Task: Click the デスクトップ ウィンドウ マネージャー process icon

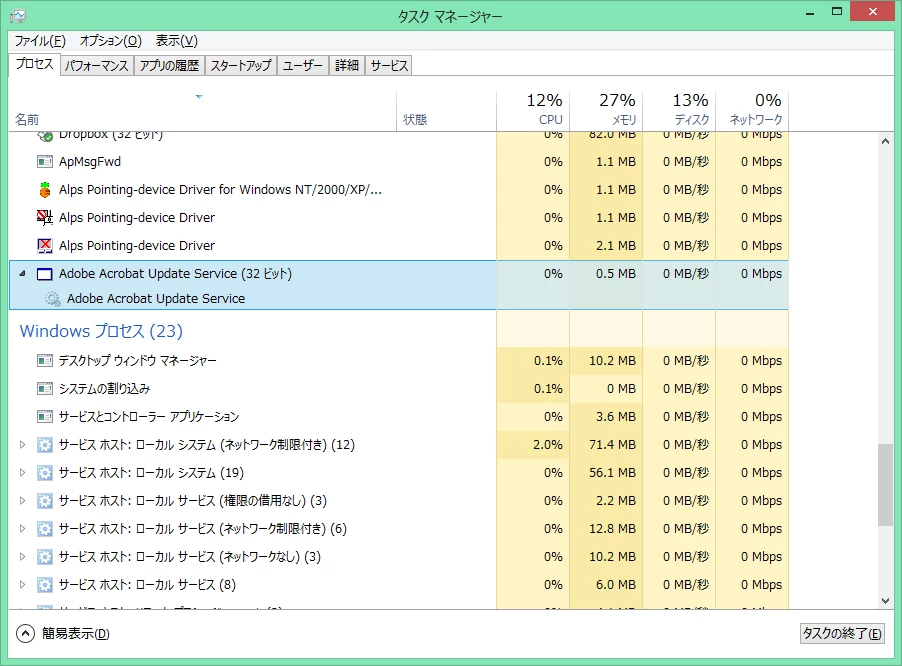Action: pyautogui.click(x=45, y=361)
